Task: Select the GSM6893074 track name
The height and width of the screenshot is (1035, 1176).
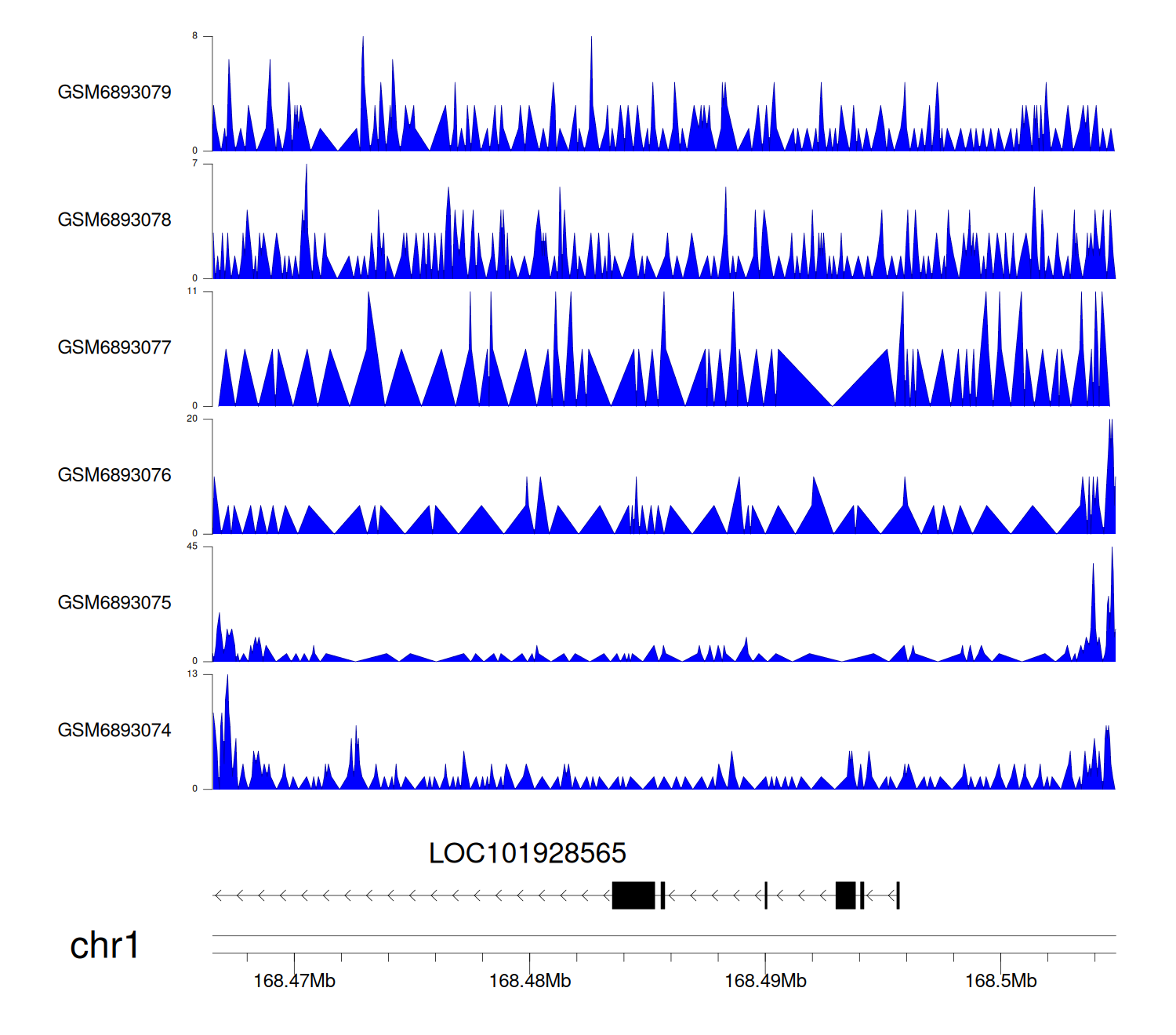Action: [x=114, y=731]
